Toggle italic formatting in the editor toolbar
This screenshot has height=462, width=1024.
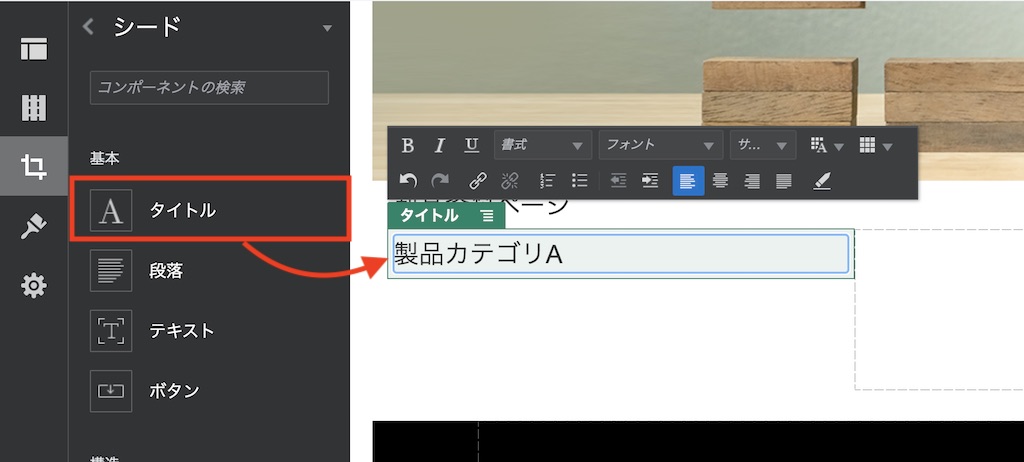pyautogui.click(x=440, y=145)
